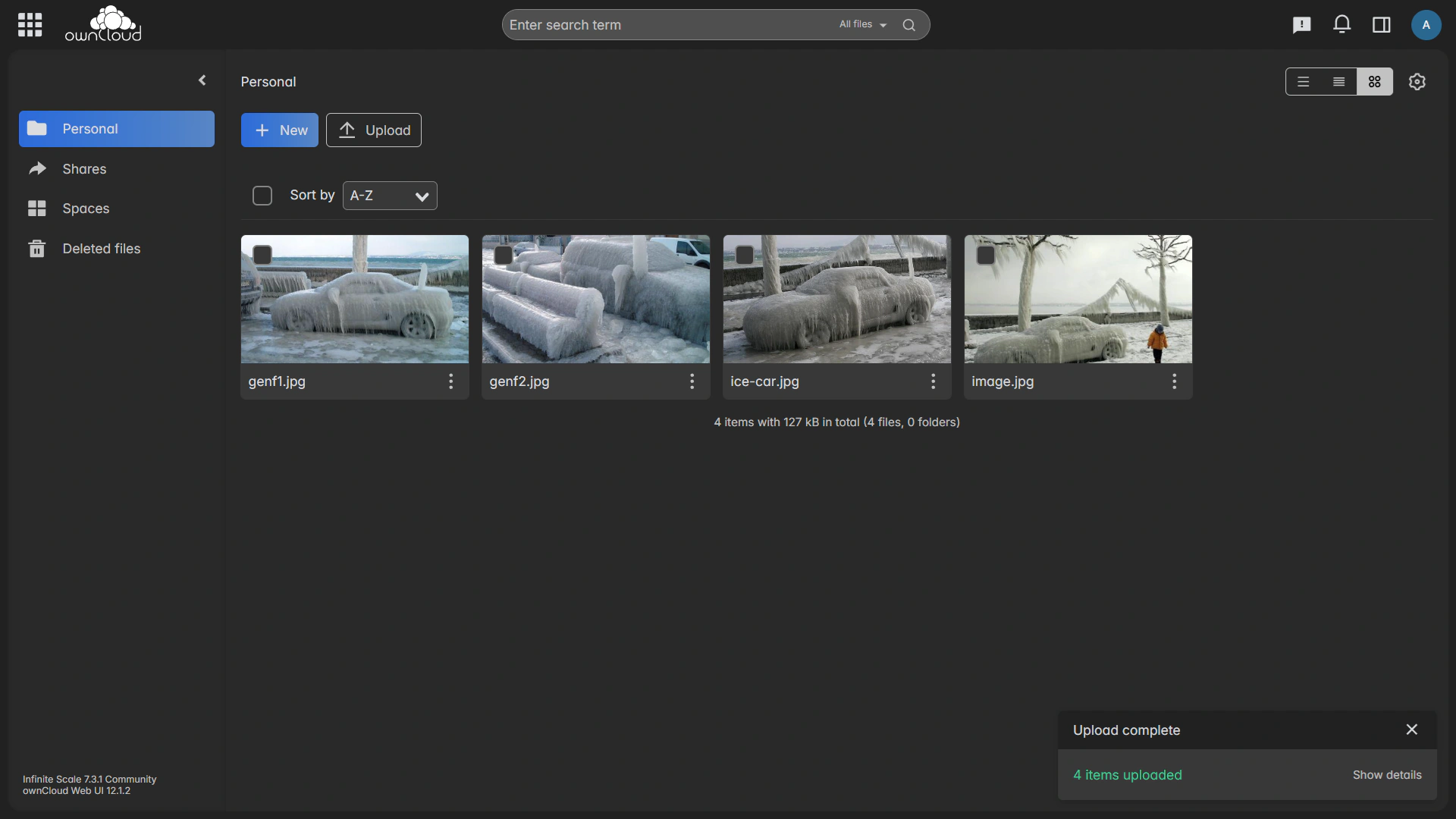Switch to tiles view mode
Screen dimensions: 1456x819
click(1374, 82)
